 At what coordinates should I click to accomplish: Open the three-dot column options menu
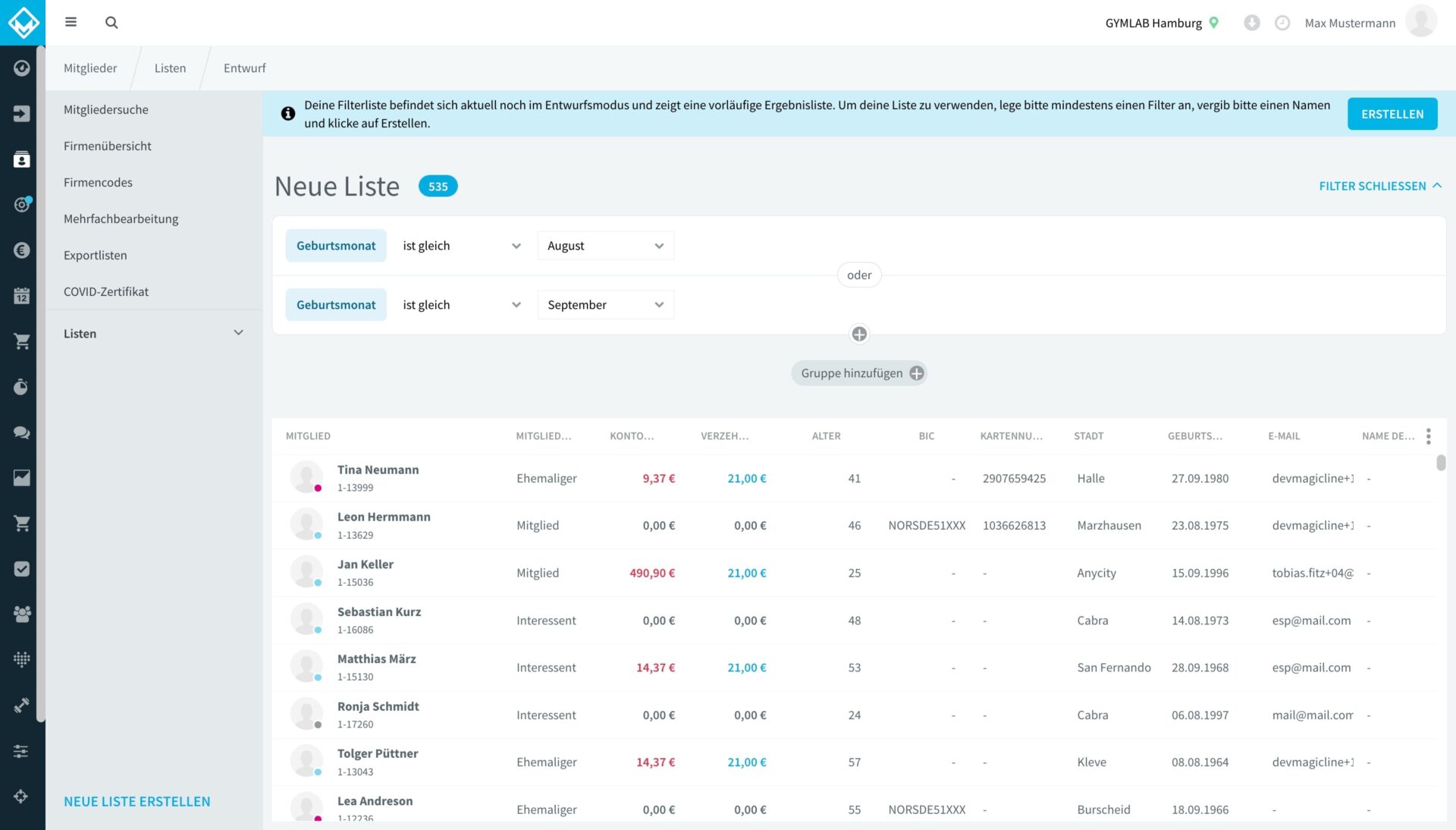pyautogui.click(x=1428, y=436)
